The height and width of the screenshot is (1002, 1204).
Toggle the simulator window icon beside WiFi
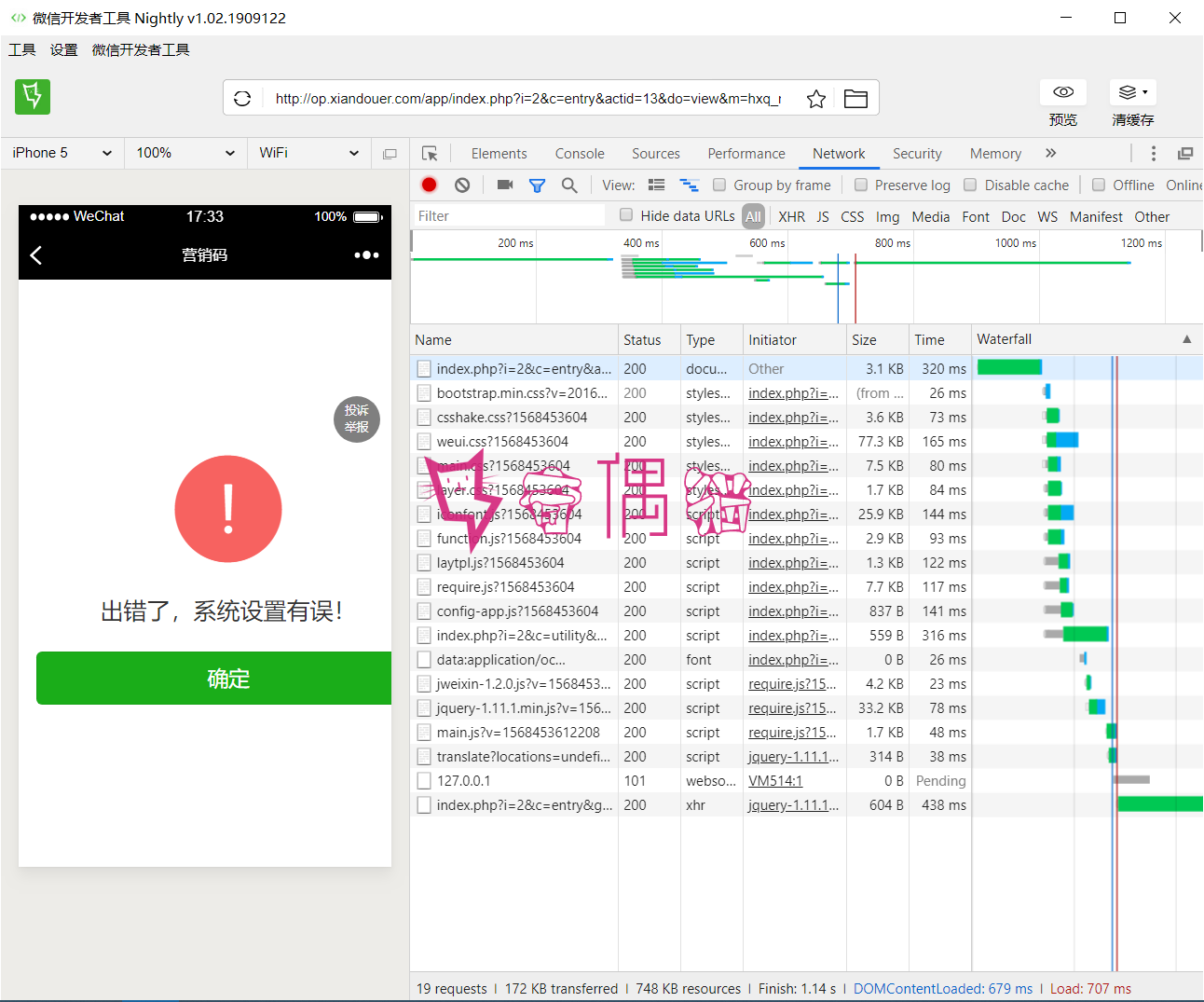coord(390,154)
